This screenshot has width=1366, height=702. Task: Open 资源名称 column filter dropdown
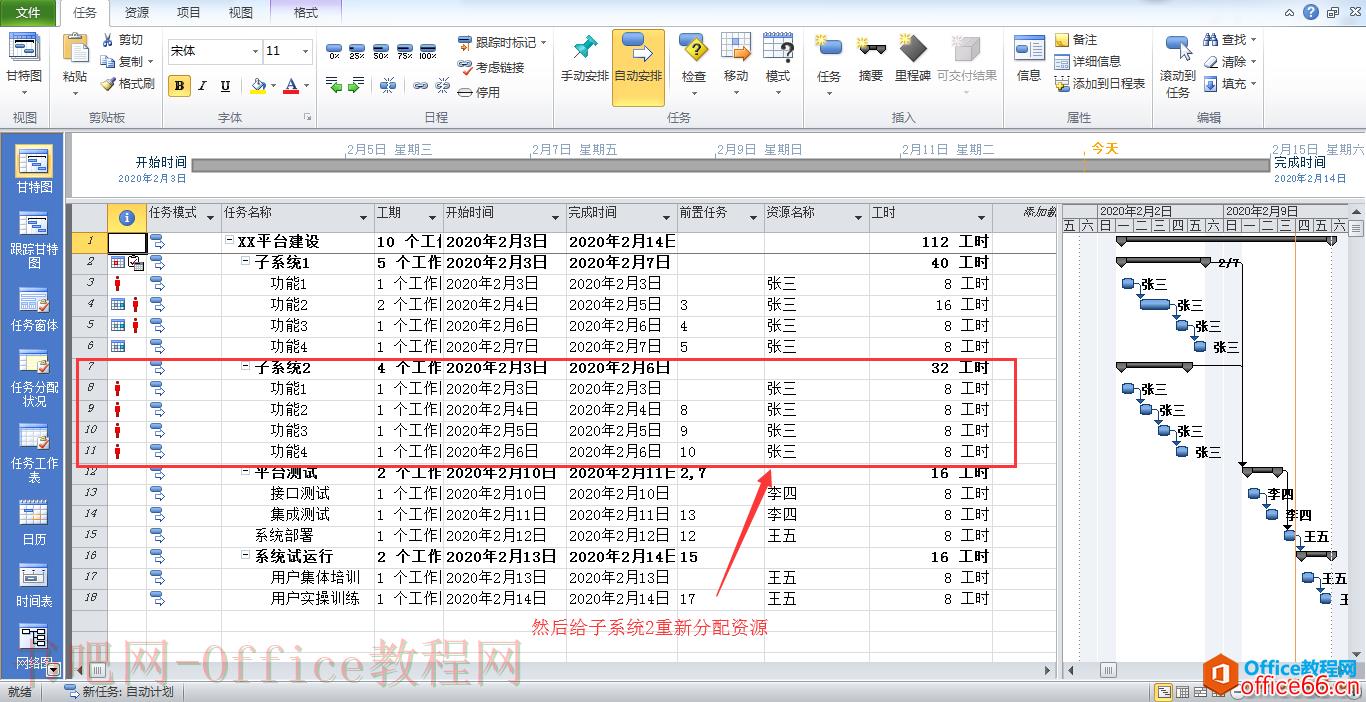[858, 217]
